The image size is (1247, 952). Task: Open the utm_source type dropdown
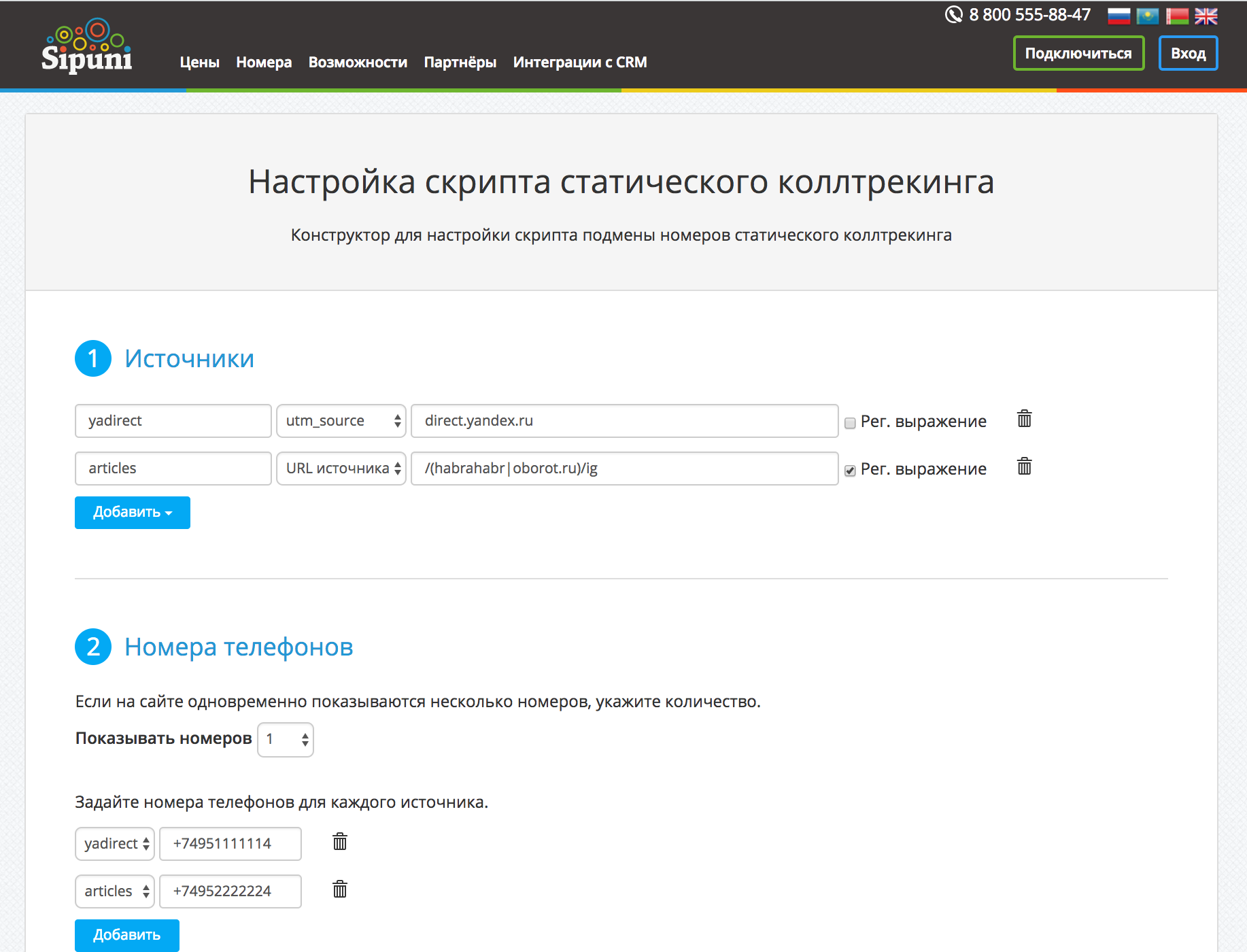pyautogui.click(x=341, y=421)
